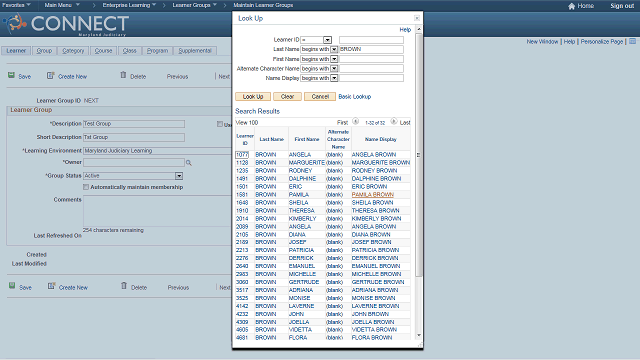This screenshot has width=640, height=360.
Task: Click the top Create New icon
Action: pos(50,76)
